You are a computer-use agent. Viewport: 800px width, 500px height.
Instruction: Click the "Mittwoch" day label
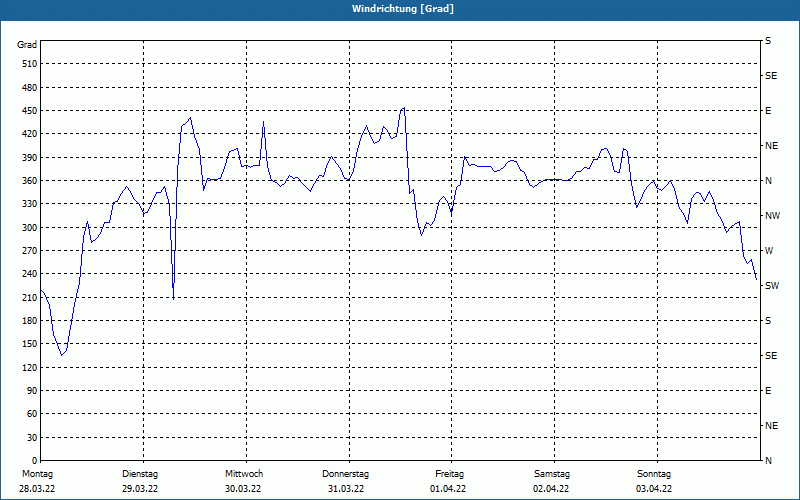tap(244, 474)
